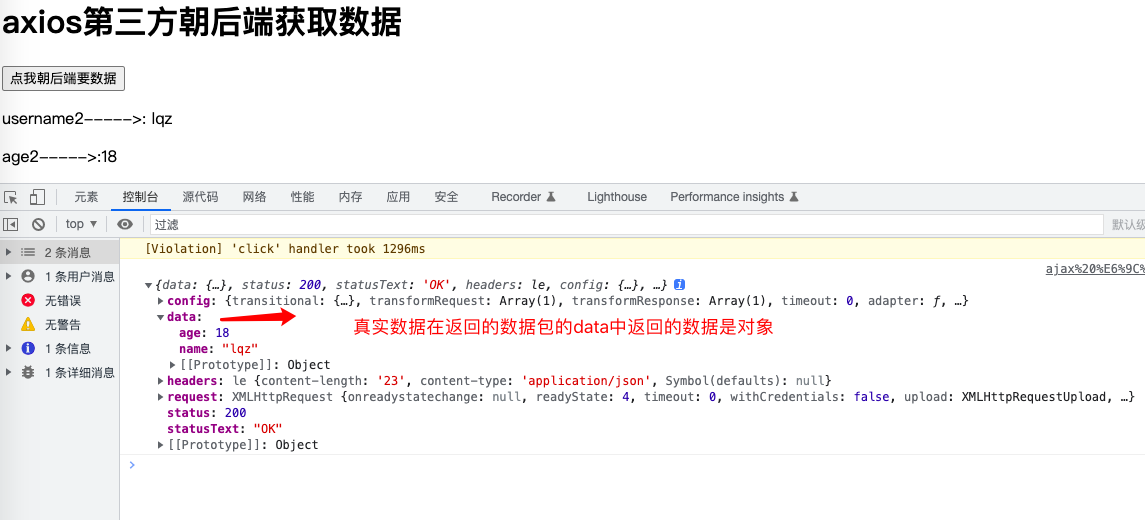
Task: Open the 源代码 tab
Action: point(200,197)
